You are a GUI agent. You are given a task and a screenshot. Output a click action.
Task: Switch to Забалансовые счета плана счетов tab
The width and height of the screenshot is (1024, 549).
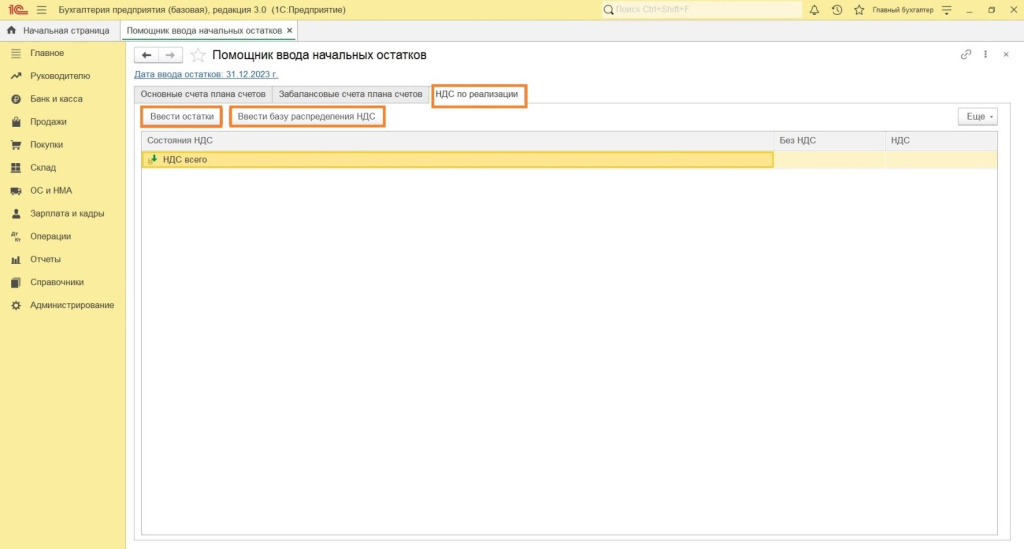pyautogui.click(x=350, y=94)
